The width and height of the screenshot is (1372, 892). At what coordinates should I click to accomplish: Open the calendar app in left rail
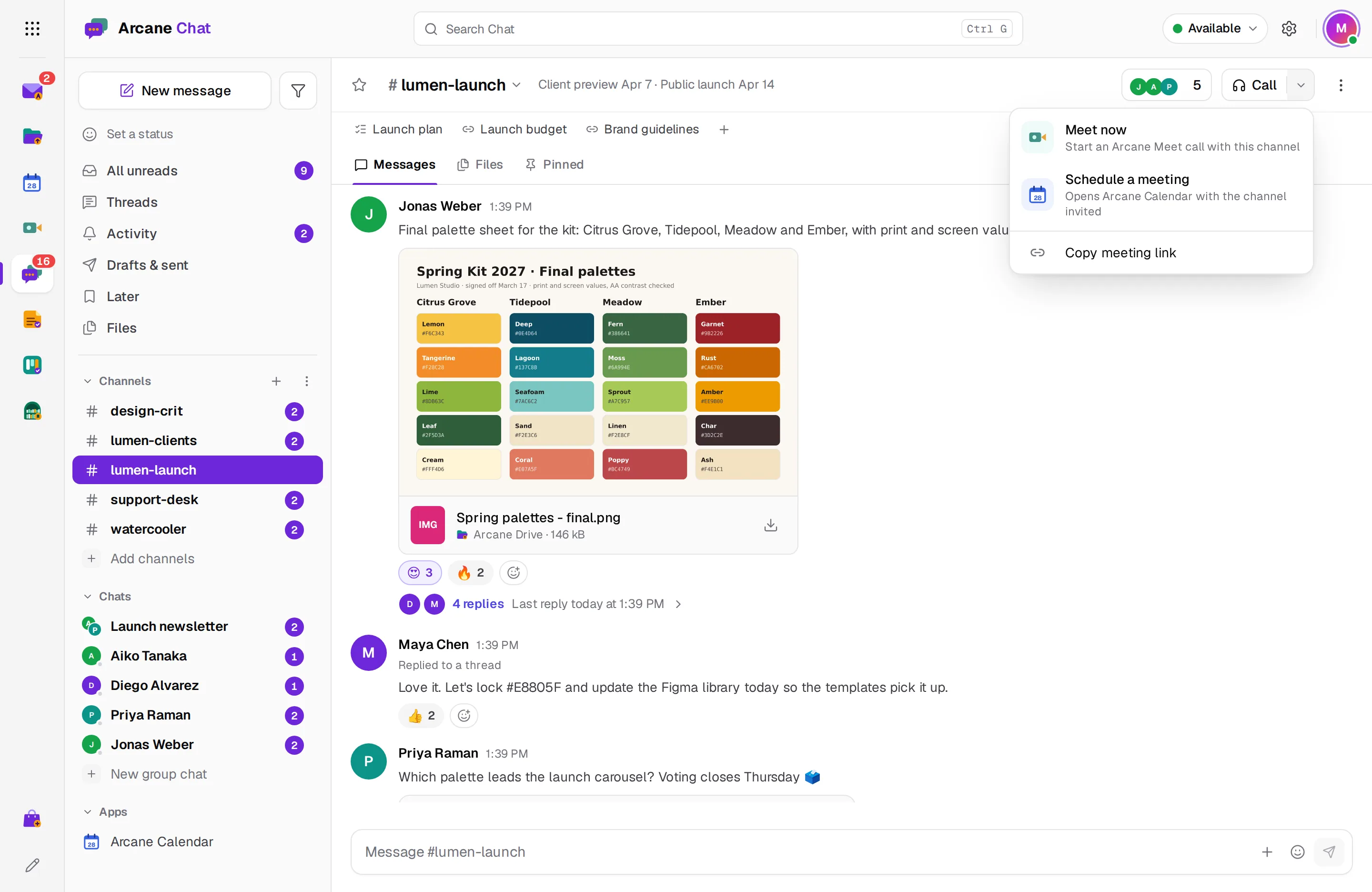[x=32, y=182]
